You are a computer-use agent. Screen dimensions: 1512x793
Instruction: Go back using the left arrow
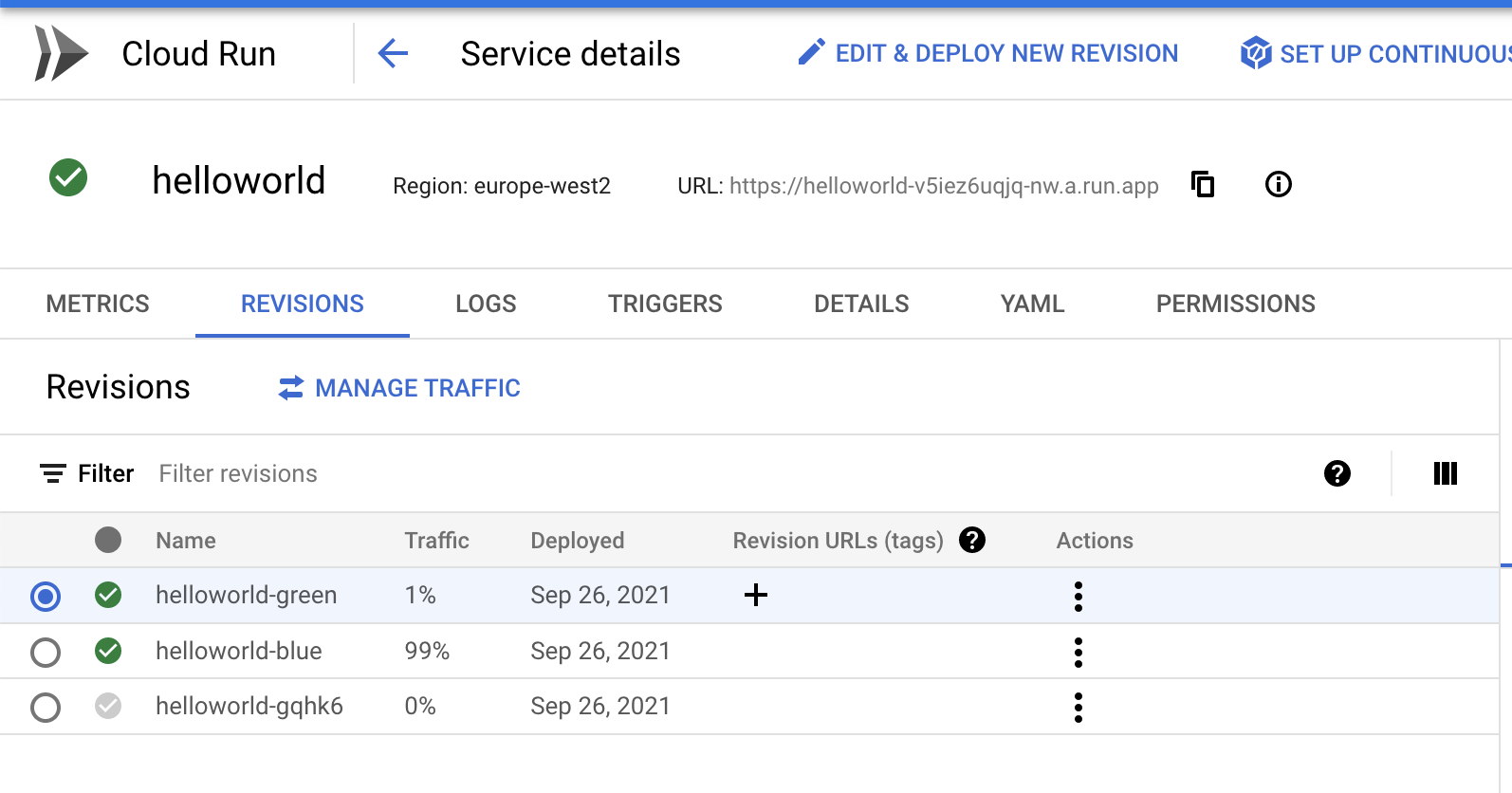coord(393,53)
